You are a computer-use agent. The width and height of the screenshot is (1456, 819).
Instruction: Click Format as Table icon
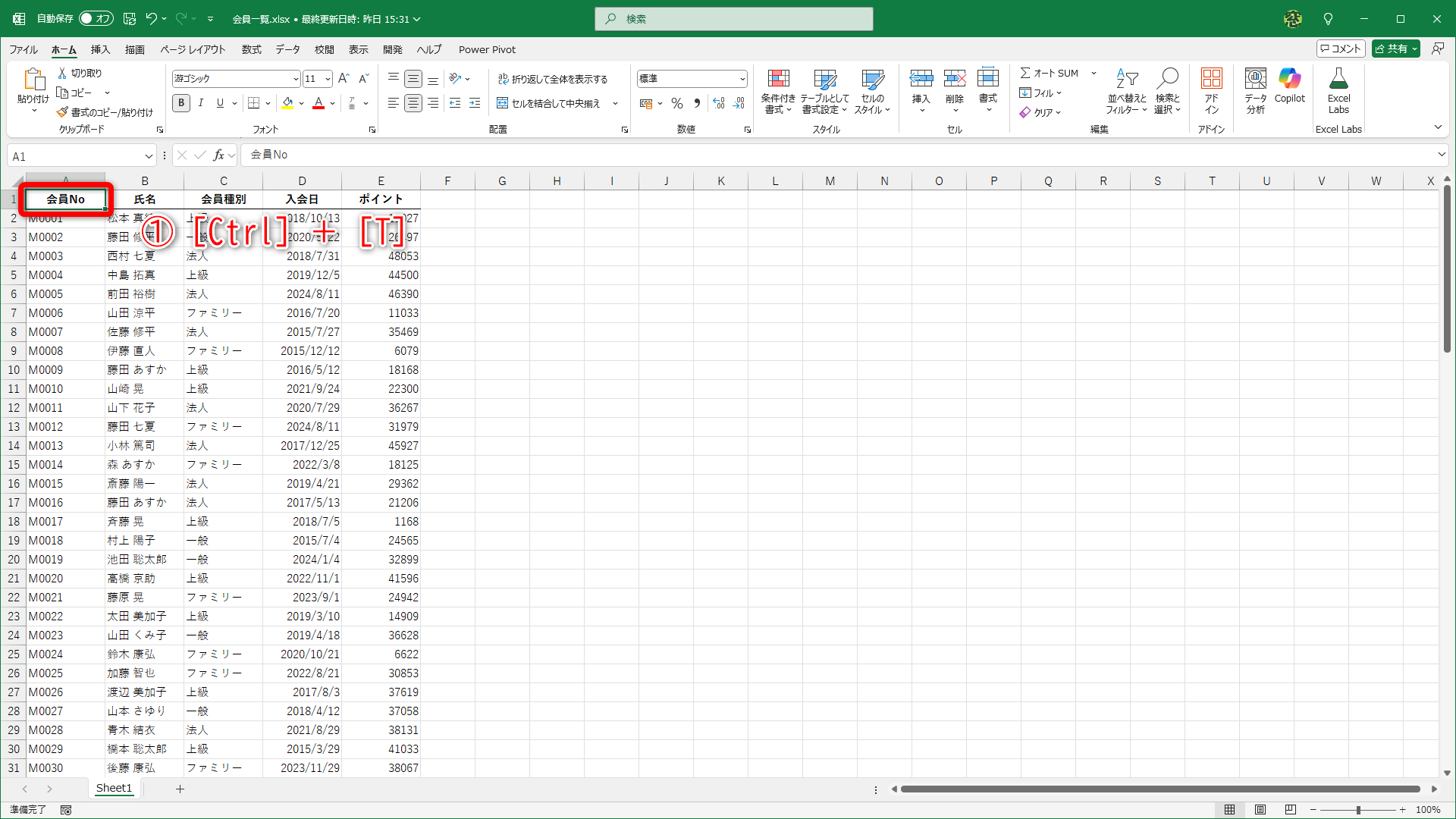coord(824,80)
